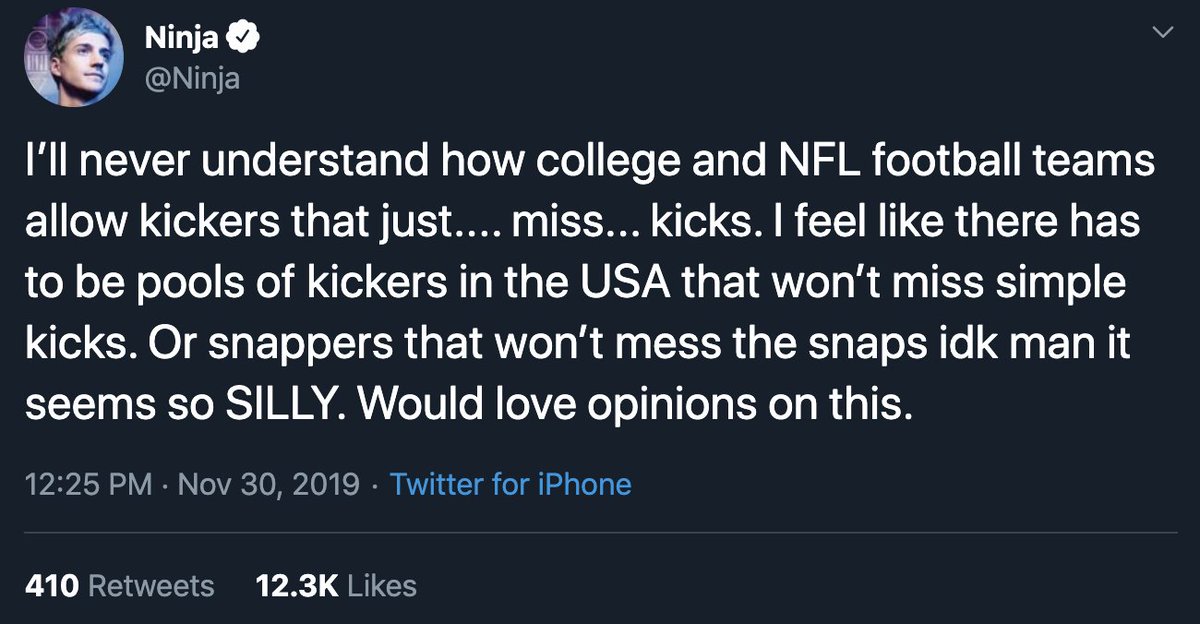
Task: Click the @Ninja handle
Action: coord(192,77)
